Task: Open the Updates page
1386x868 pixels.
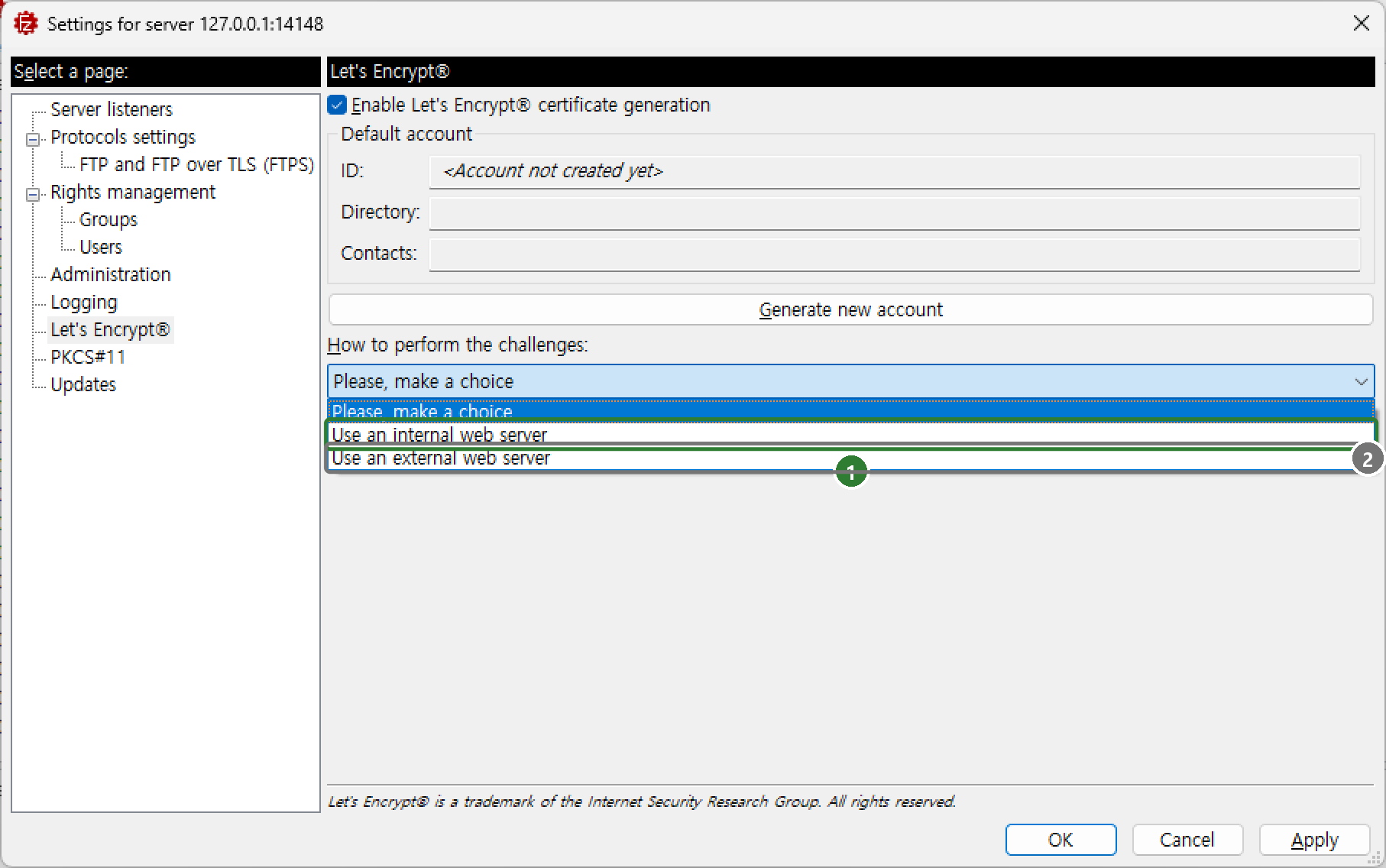Action: pos(83,384)
